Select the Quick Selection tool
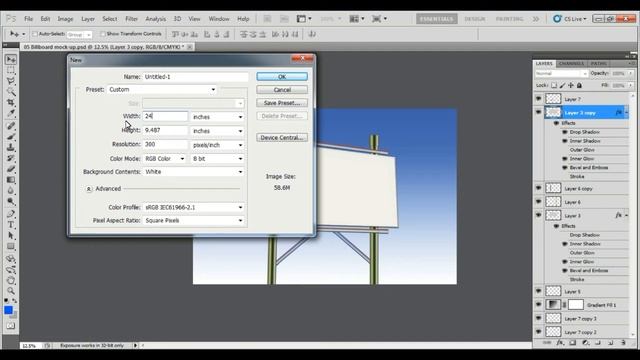This screenshot has width=640, height=360. click(x=11, y=91)
